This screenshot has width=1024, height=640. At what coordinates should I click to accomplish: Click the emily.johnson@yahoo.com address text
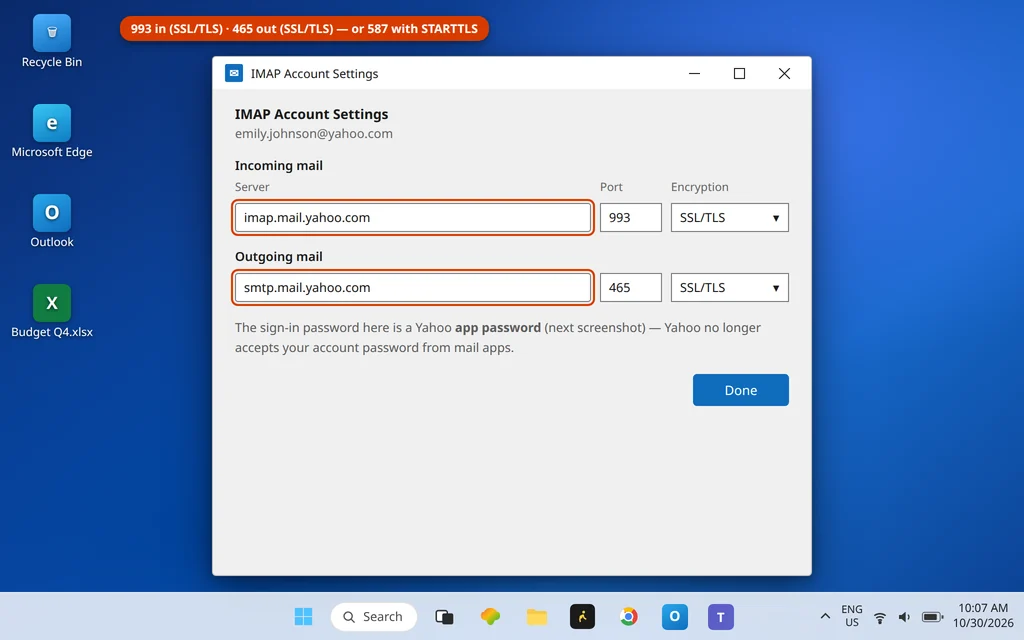(x=313, y=134)
